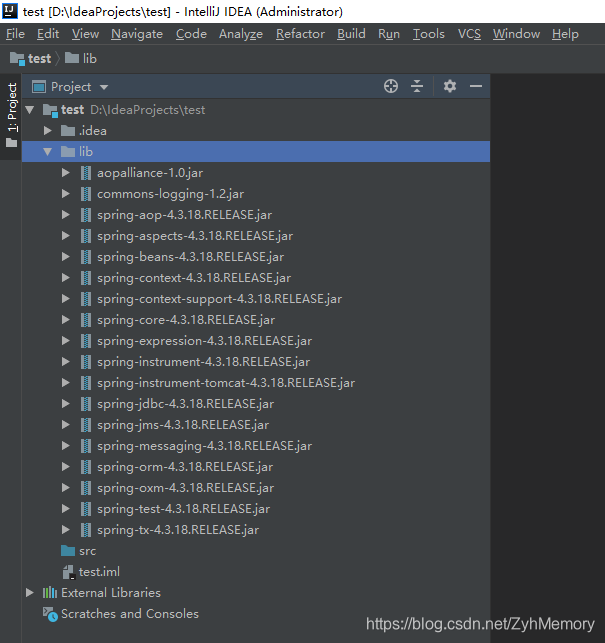Open the Analyze menu
Viewport: 605px width, 643px height.
[241, 34]
